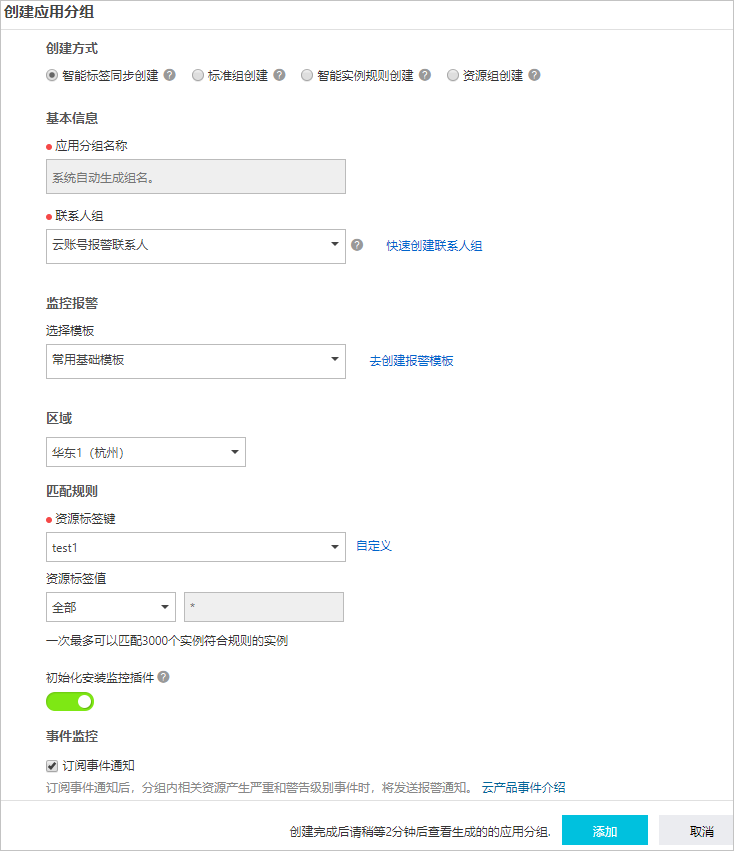Image resolution: width=734 pixels, height=851 pixels.
Task: Open help icon next to 智能标签同步创建
Action: [x=170, y=75]
